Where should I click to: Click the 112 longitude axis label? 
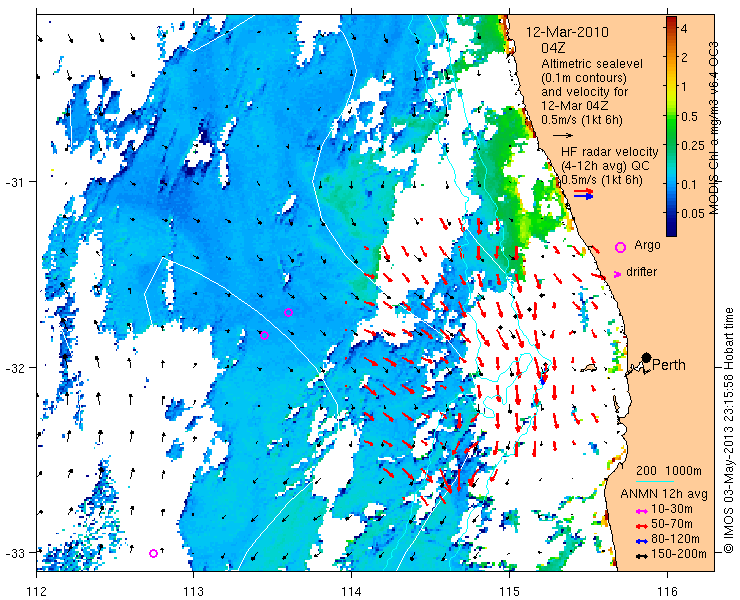(36, 591)
